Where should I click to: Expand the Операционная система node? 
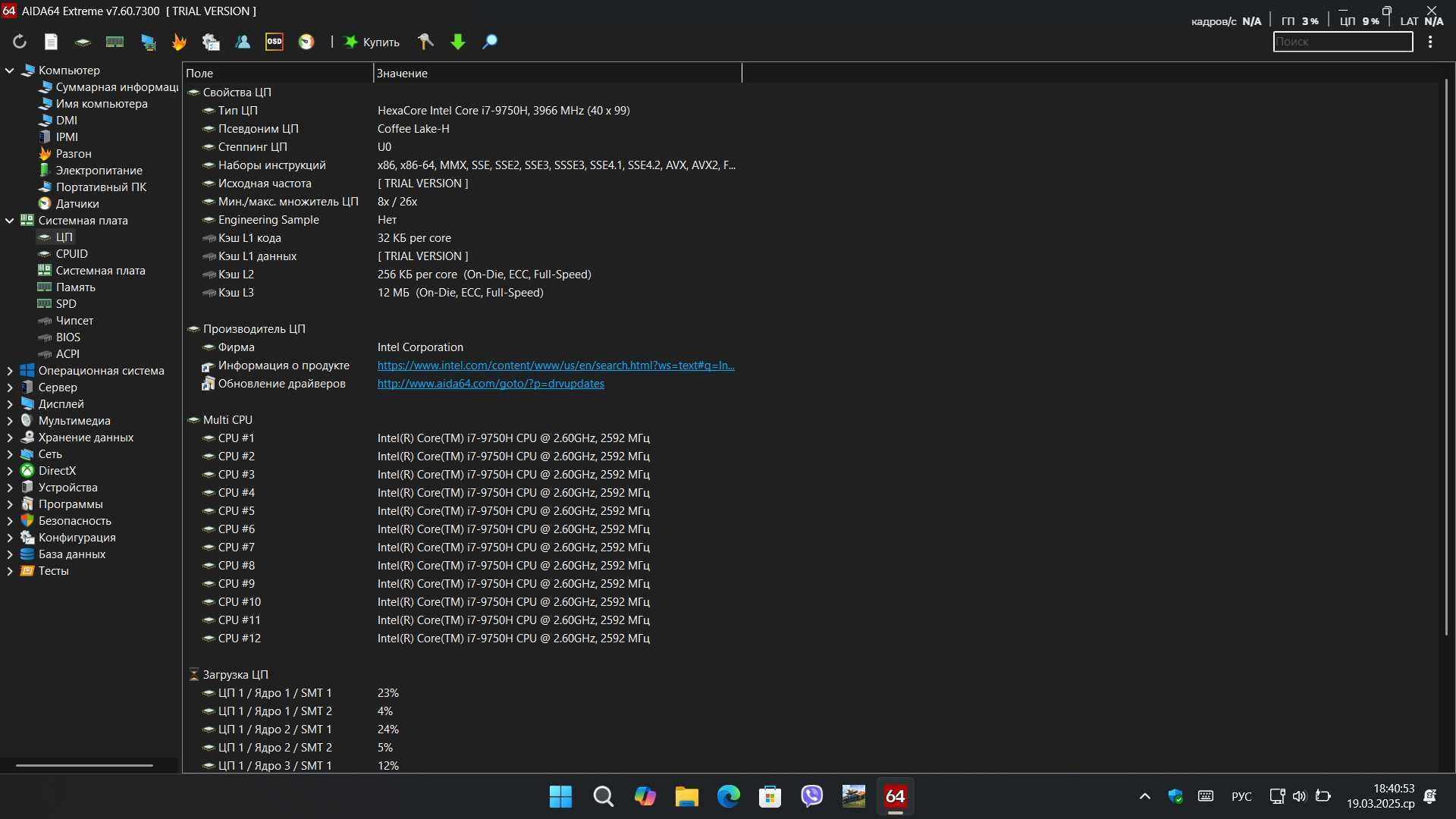(10, 370)
